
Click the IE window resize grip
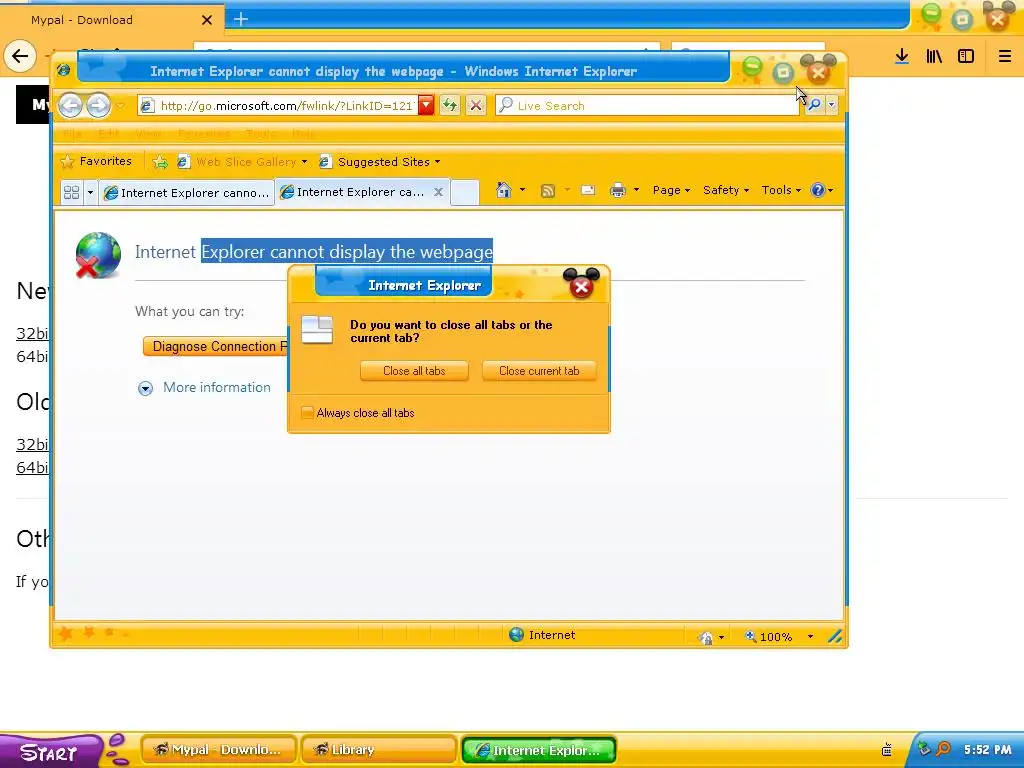click(x=835, y=636)
